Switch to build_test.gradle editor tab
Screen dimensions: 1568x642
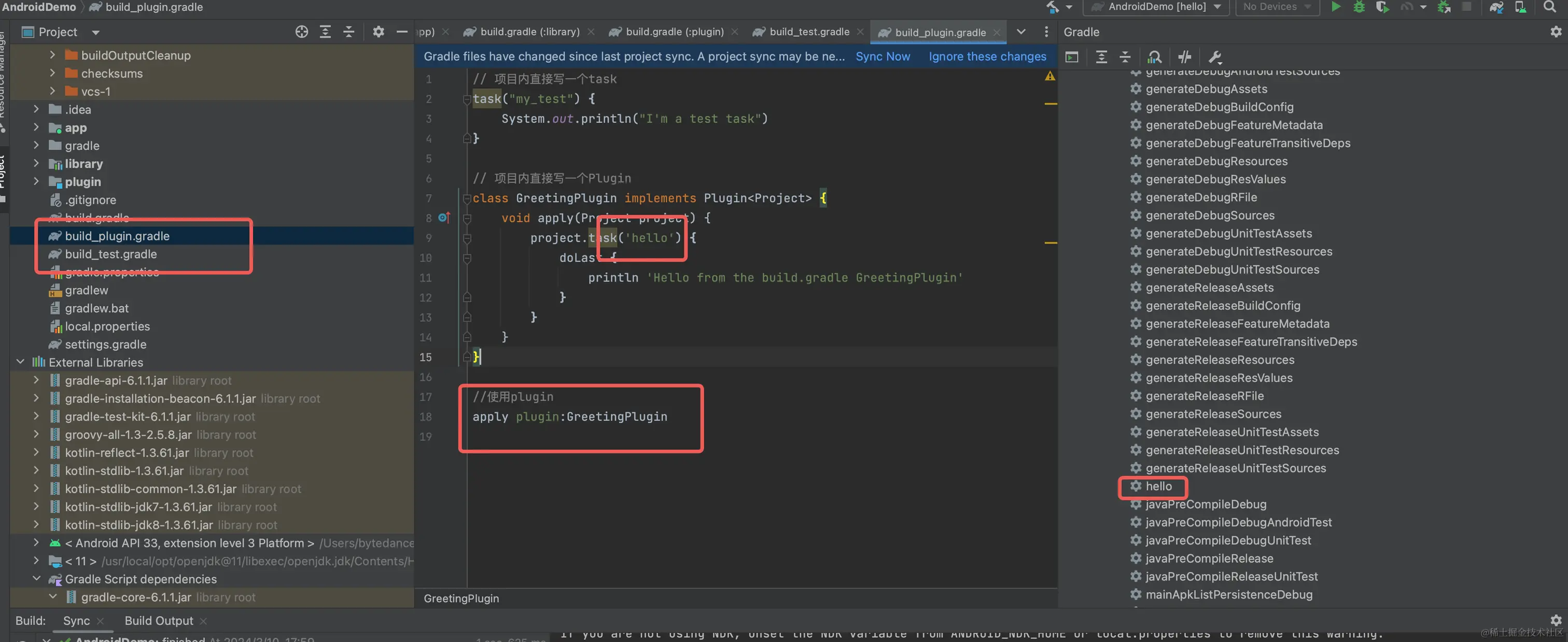tap(808, 32)
